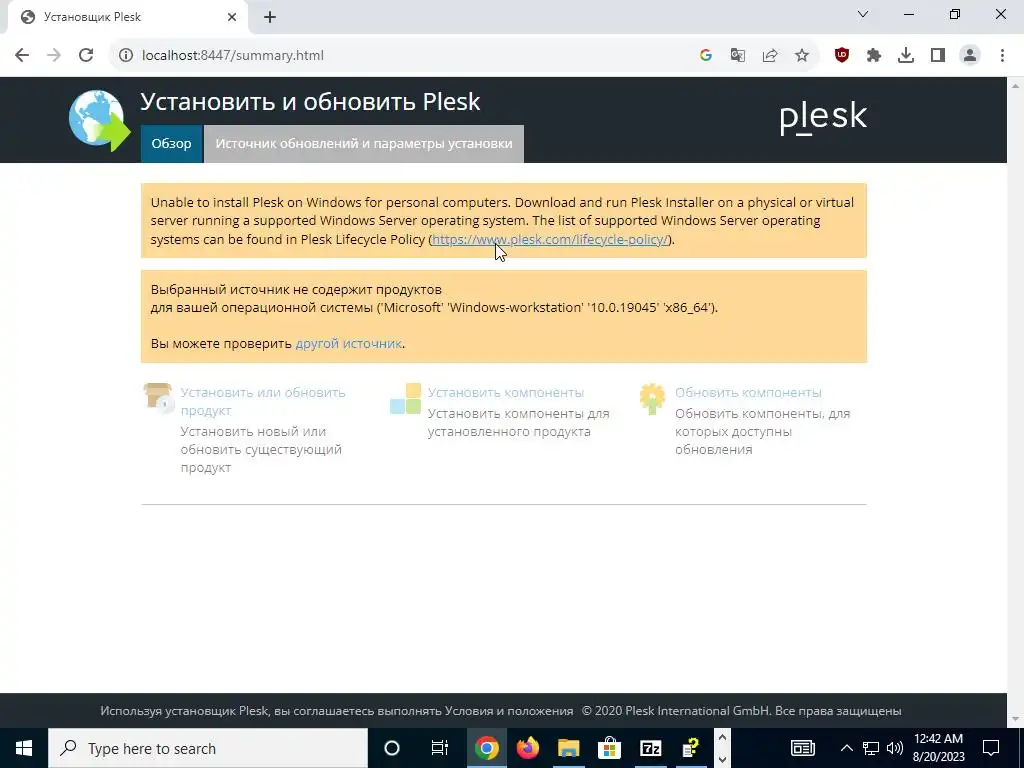Open the Chrome profile avatar
This screenshot has width=1024, height=768.
tap(970, 56)
